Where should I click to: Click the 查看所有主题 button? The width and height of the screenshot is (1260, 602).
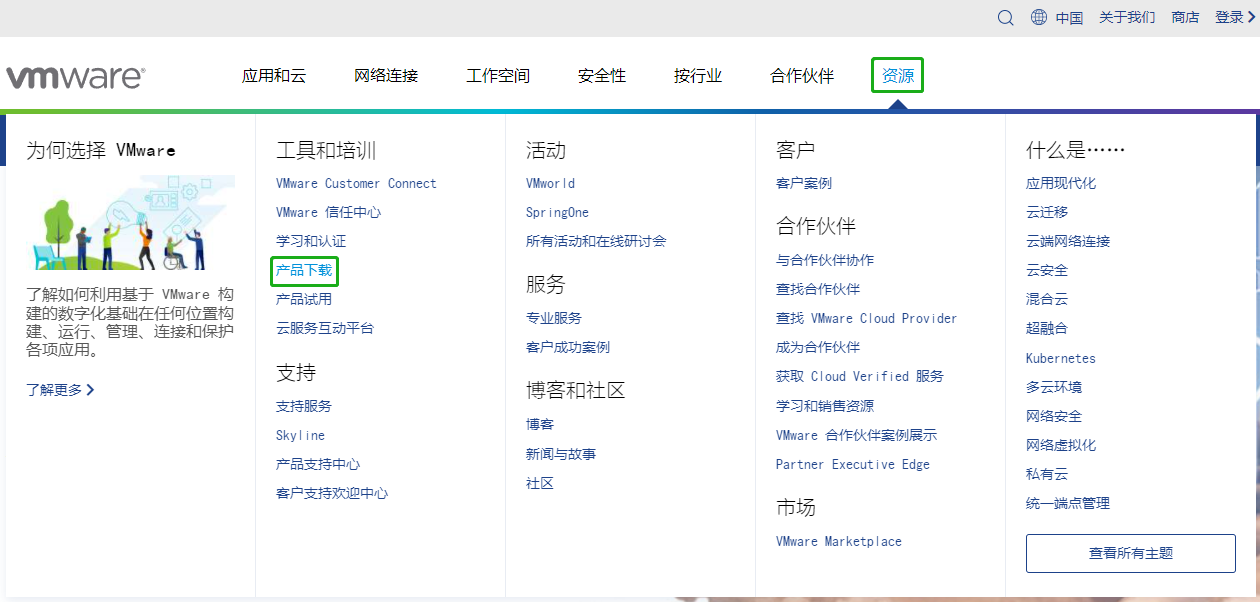point(1131,553)
